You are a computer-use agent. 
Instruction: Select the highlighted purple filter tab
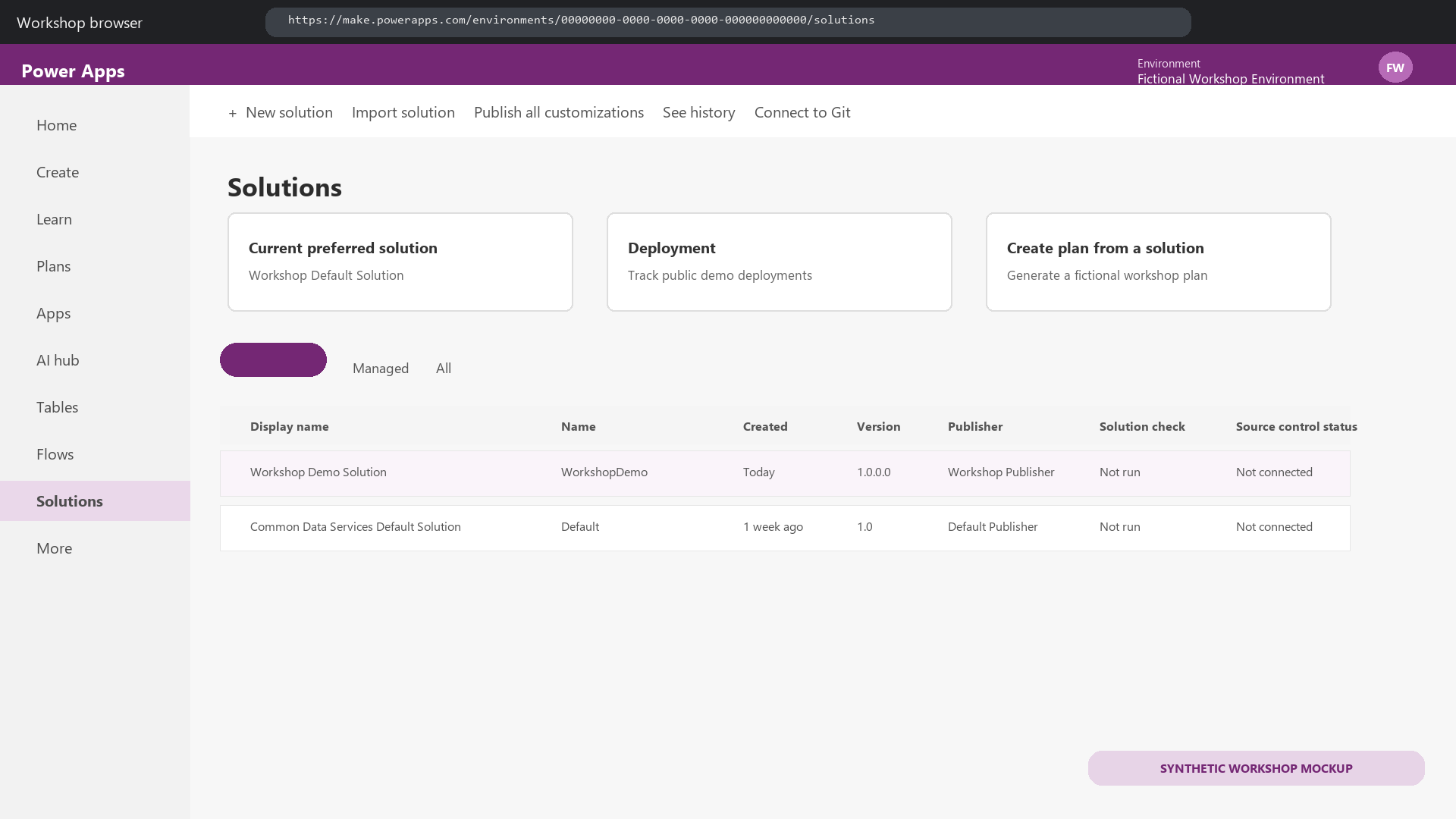coord(273,359)
